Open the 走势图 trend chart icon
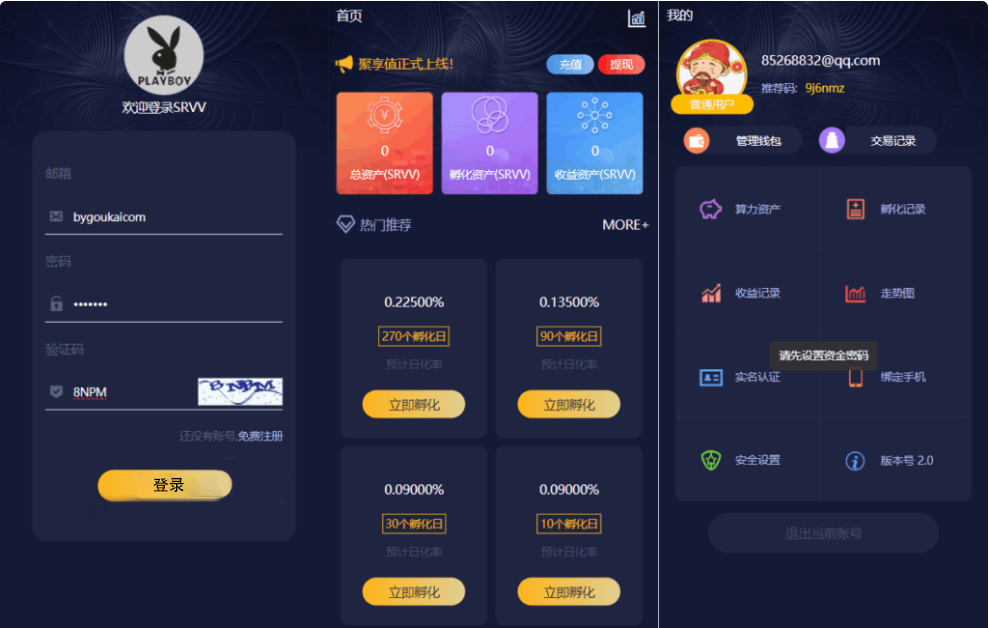 coord(855,293)
